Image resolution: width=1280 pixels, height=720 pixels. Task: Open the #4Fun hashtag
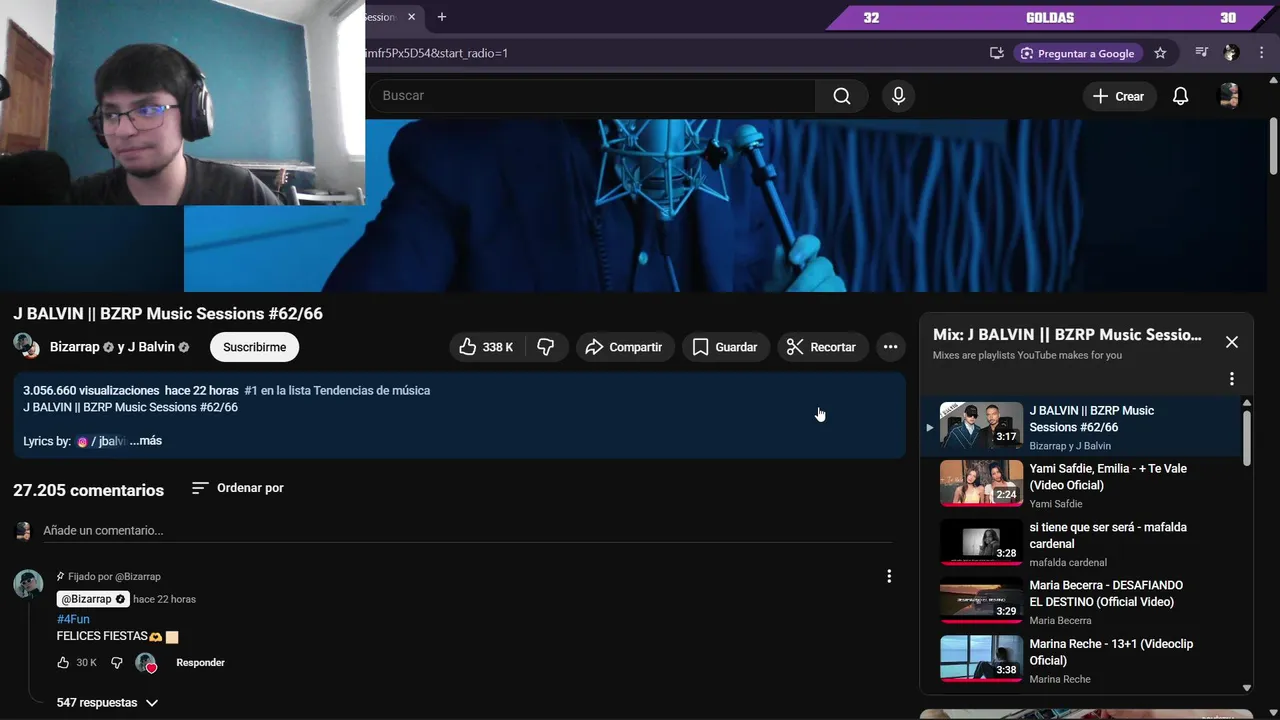click(x=73, y=619)
